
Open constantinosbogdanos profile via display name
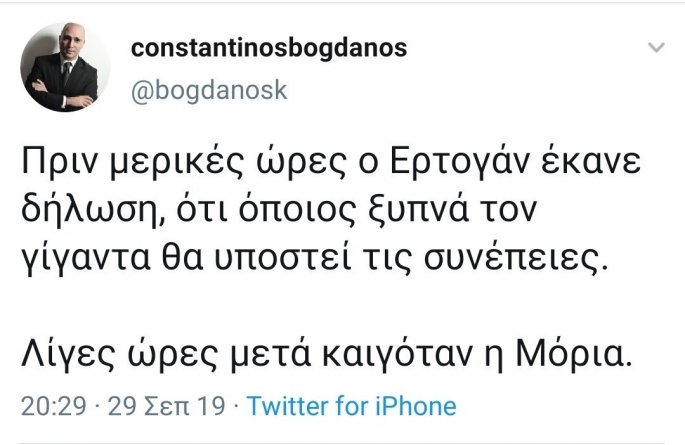(x=269, y=48)
